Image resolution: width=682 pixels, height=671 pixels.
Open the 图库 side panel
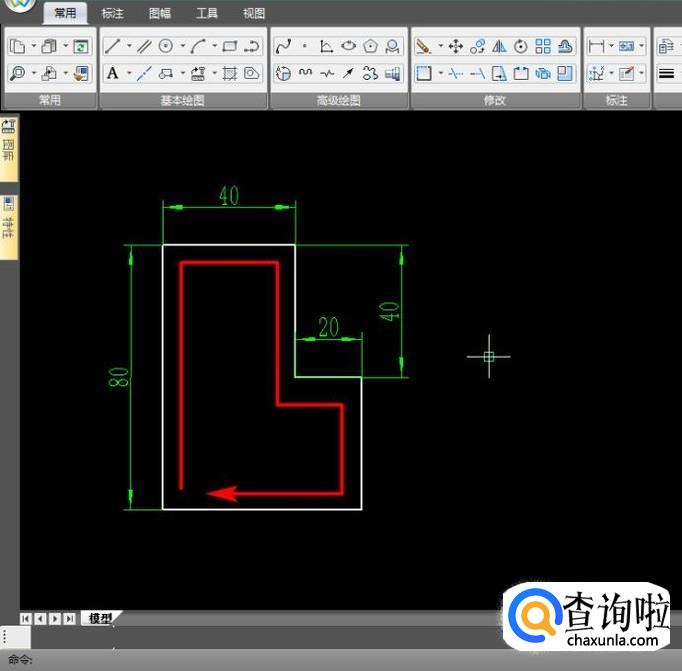[9, 142]
